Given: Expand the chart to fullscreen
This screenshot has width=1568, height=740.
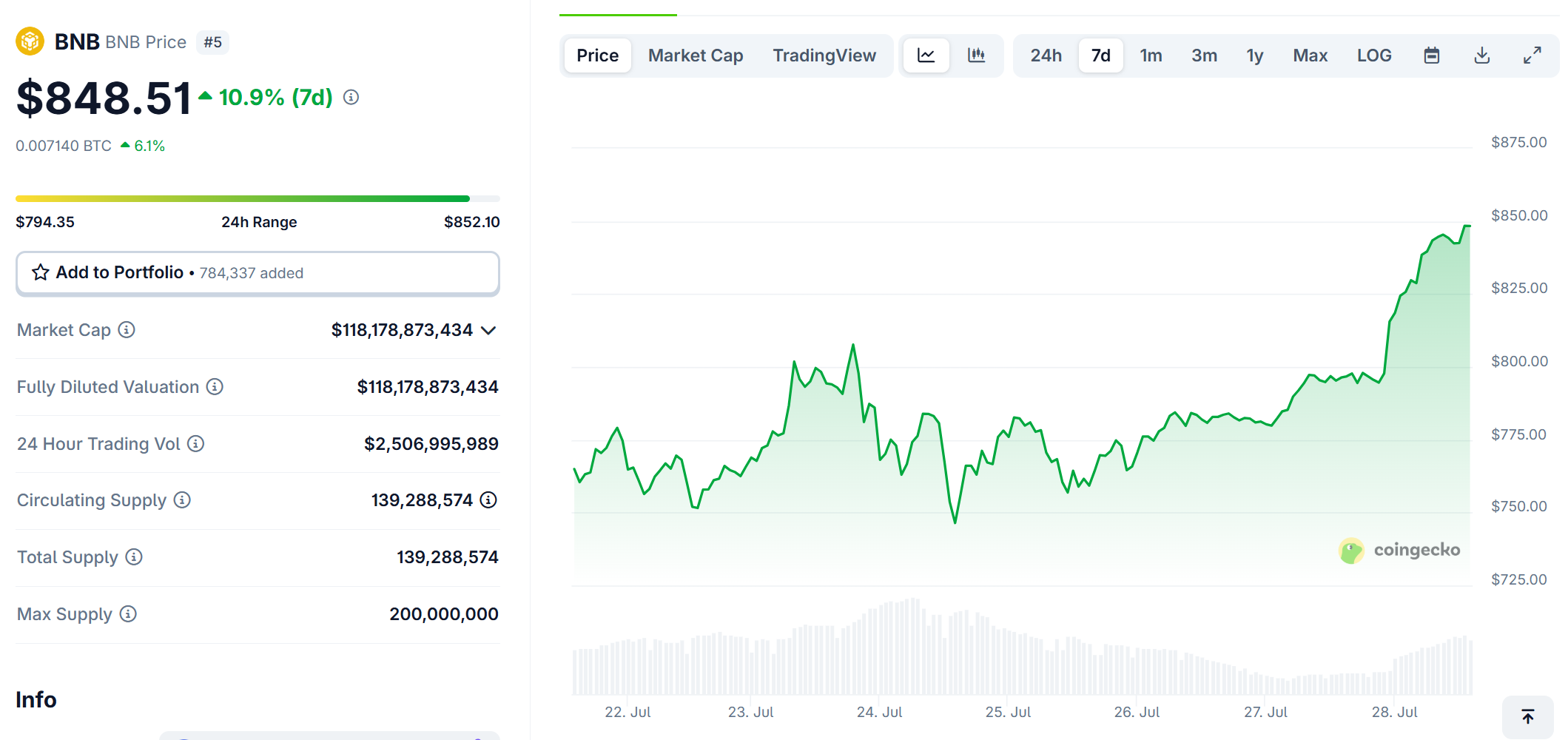Looking at the screenshot, I should pyautogui.click(x=1532, y=55).
